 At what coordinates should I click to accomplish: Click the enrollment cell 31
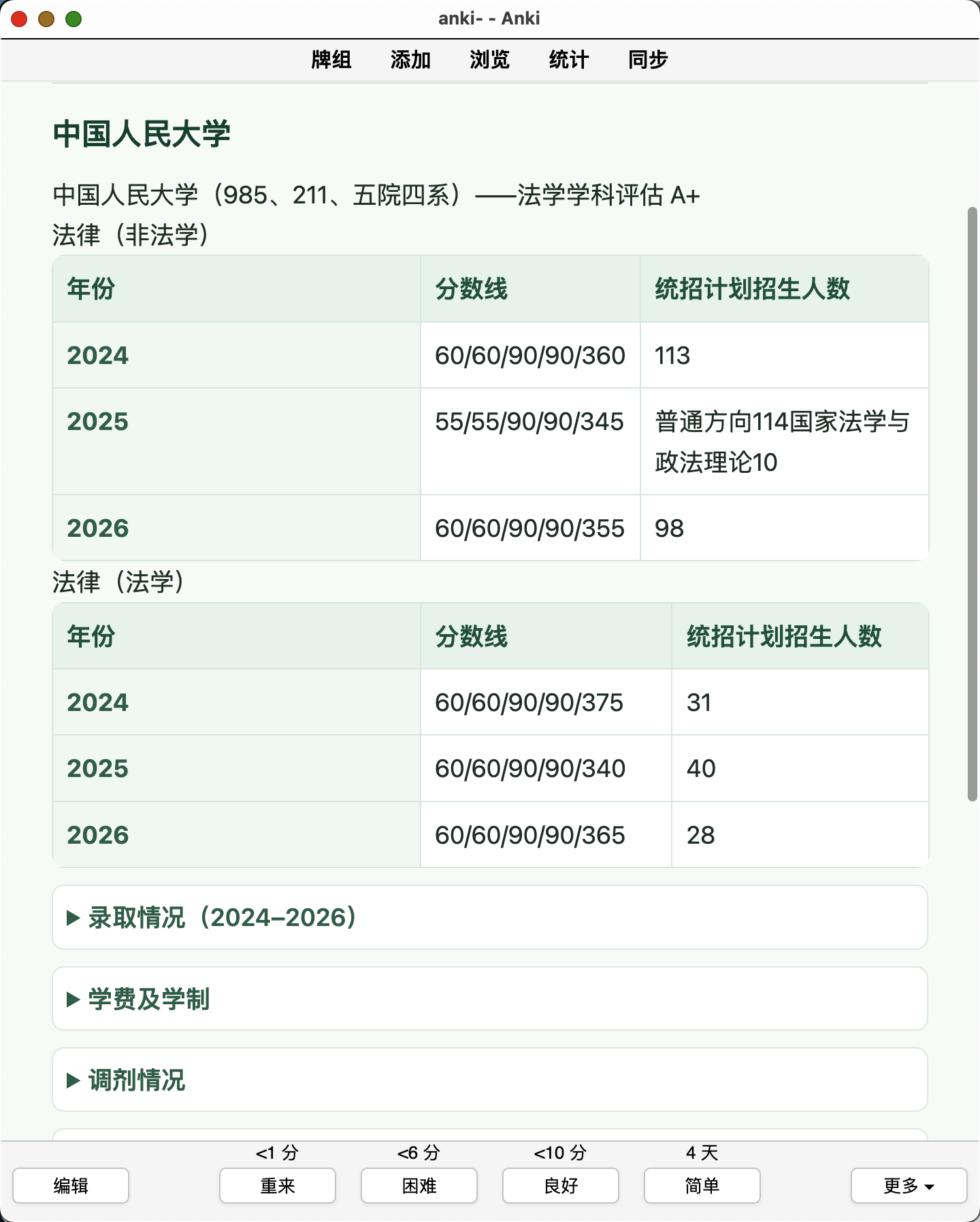click(x=800, y=702)
